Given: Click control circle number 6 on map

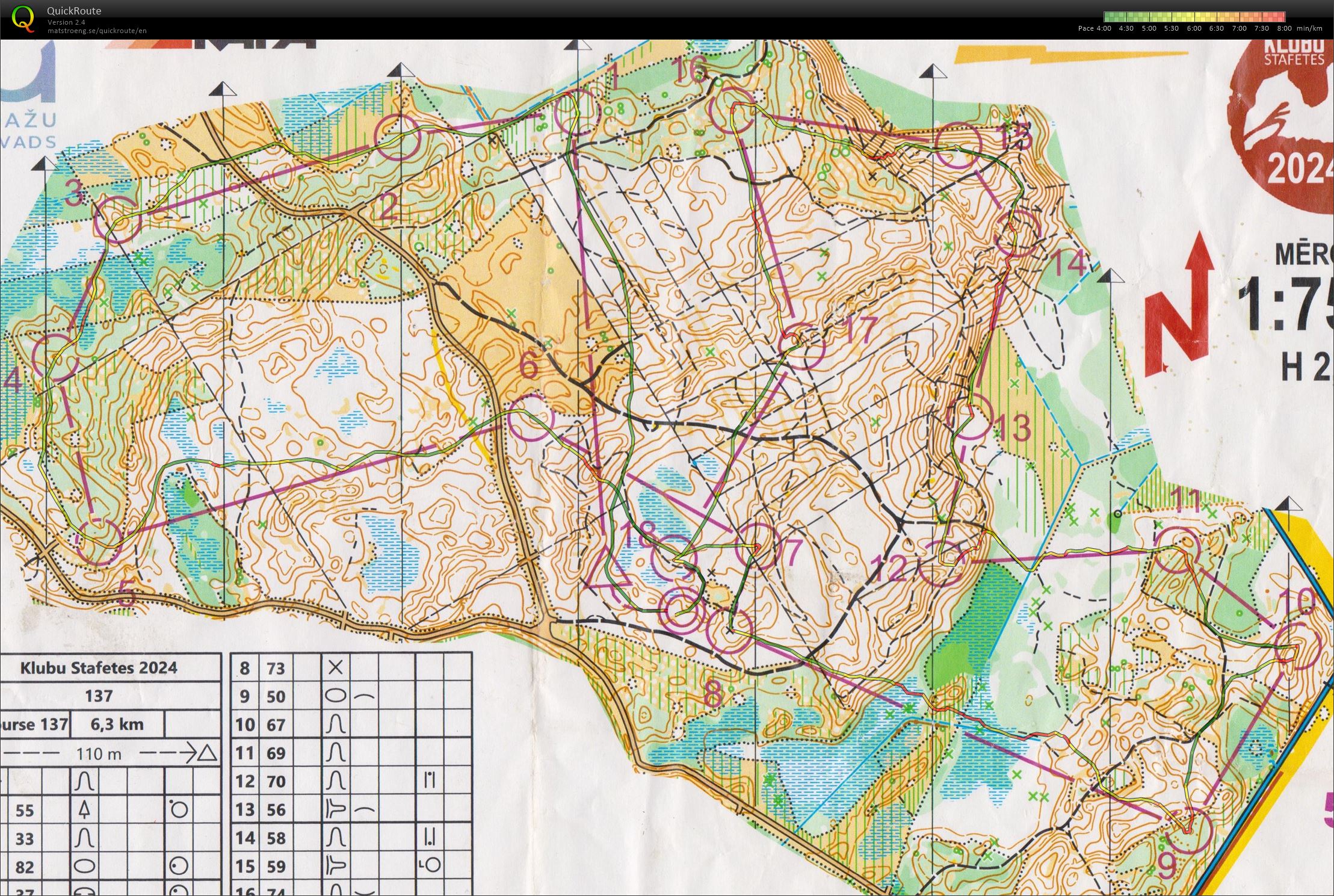Looking at the screenshot, I should click(531, 416).
